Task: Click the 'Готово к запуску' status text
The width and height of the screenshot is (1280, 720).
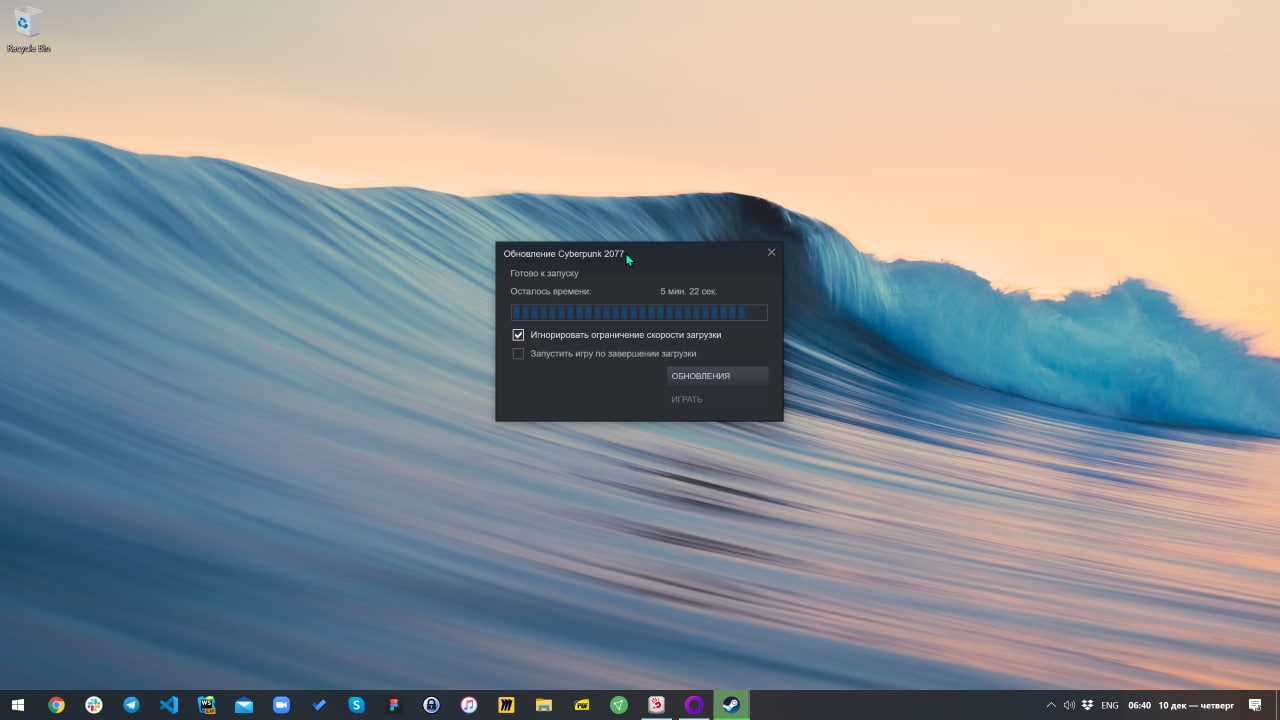Action: point(544,273)
